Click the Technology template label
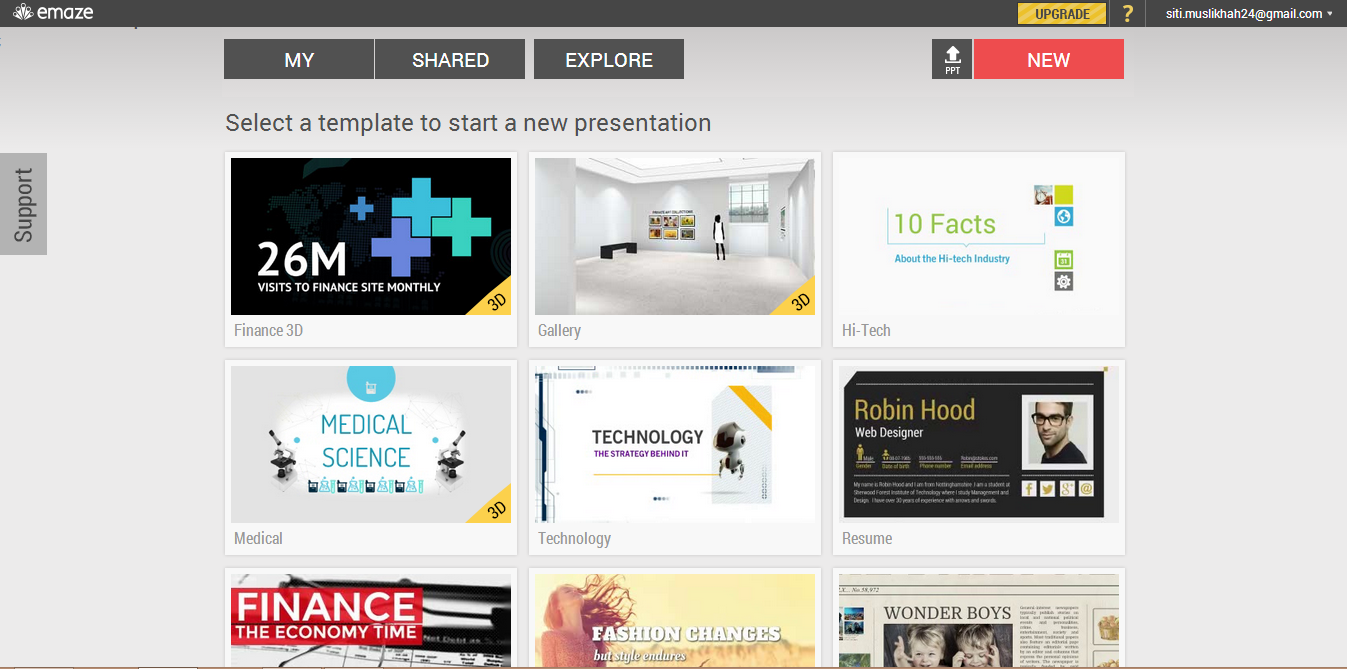 point(574,538)
